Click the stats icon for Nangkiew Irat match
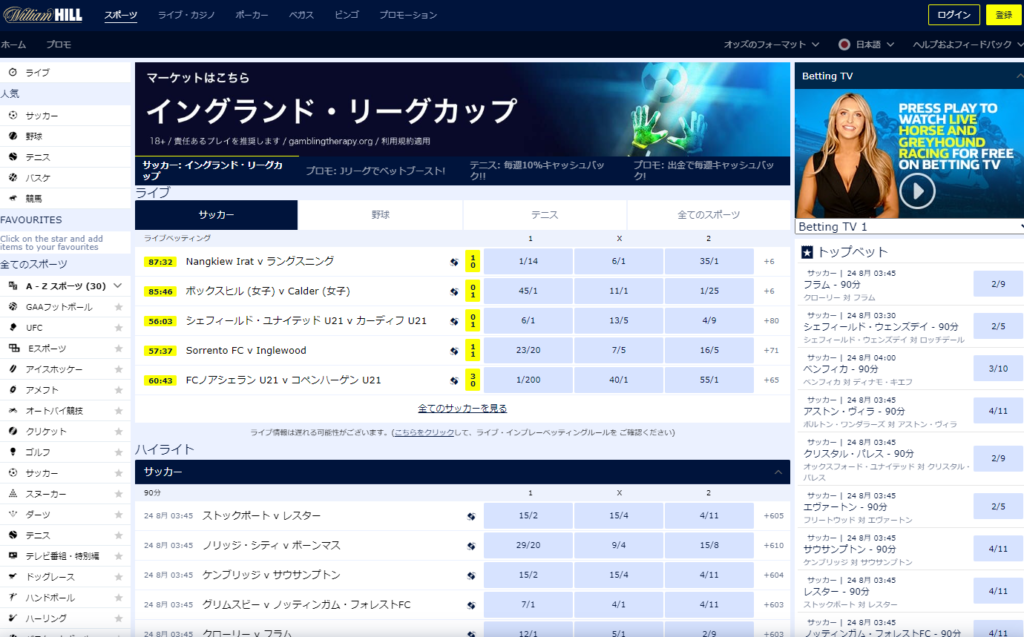1024x637 pixels. pyautogui.click(x=454, y=262)
